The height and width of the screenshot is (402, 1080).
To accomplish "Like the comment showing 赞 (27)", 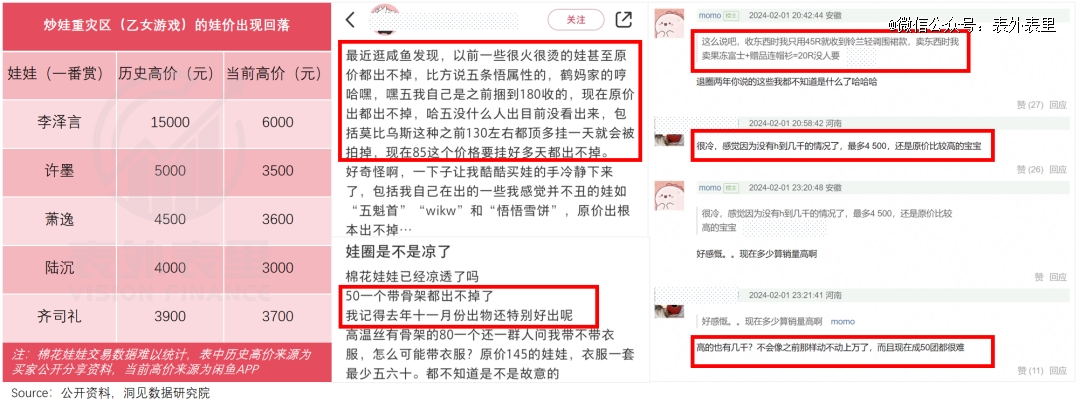I will click(x=1030, y=105).
